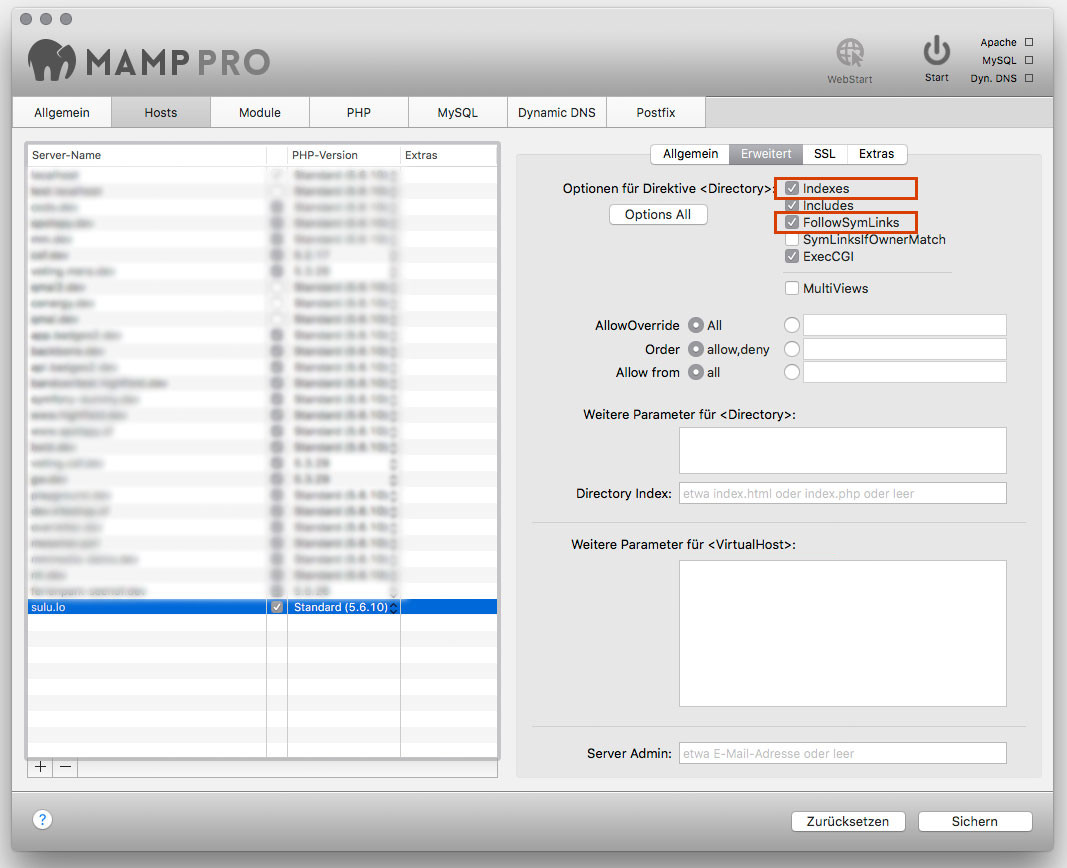Click the Directory Index input field
Screen dimensions: 1067x868
click(x=842, y=493)
